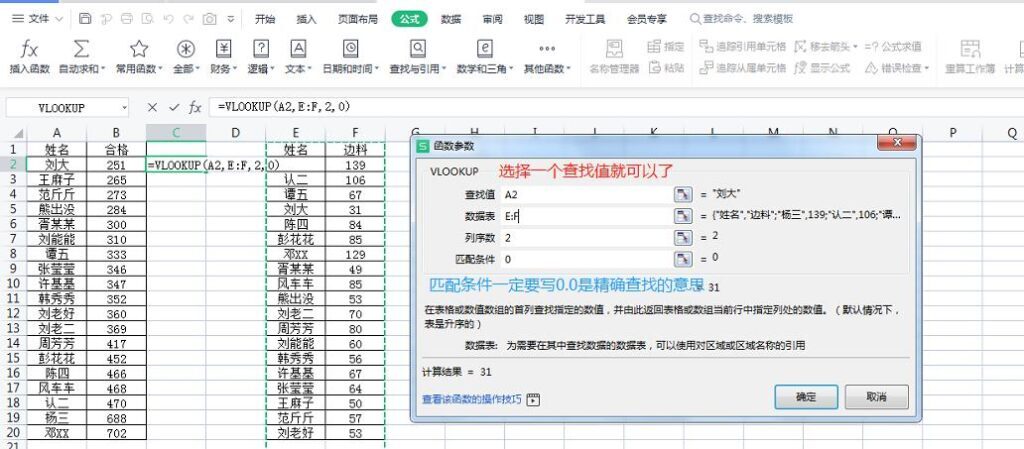This screenshot has width=1024, height=449.
Task: Click the 列序数 input field
Action: pos(586,238)
